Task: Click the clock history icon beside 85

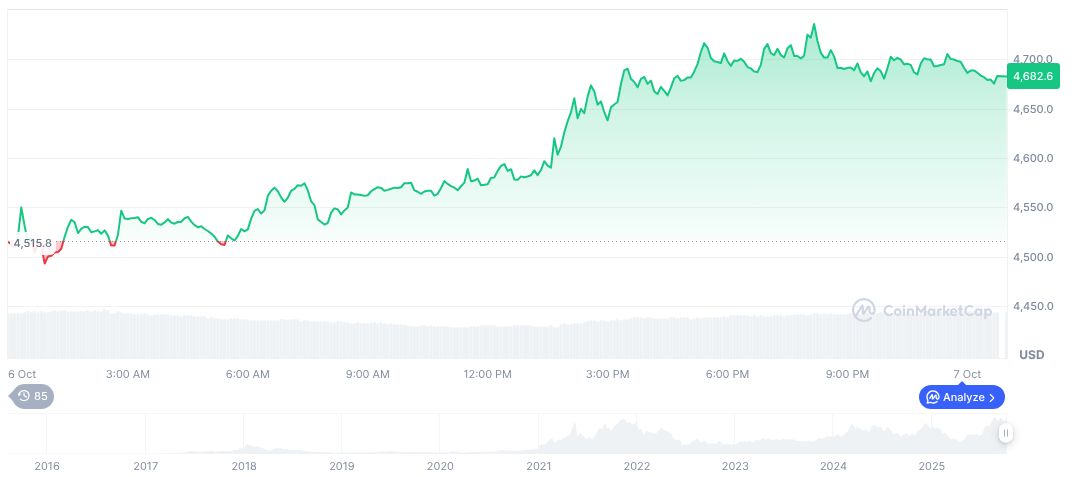Action: pos(24,396)
